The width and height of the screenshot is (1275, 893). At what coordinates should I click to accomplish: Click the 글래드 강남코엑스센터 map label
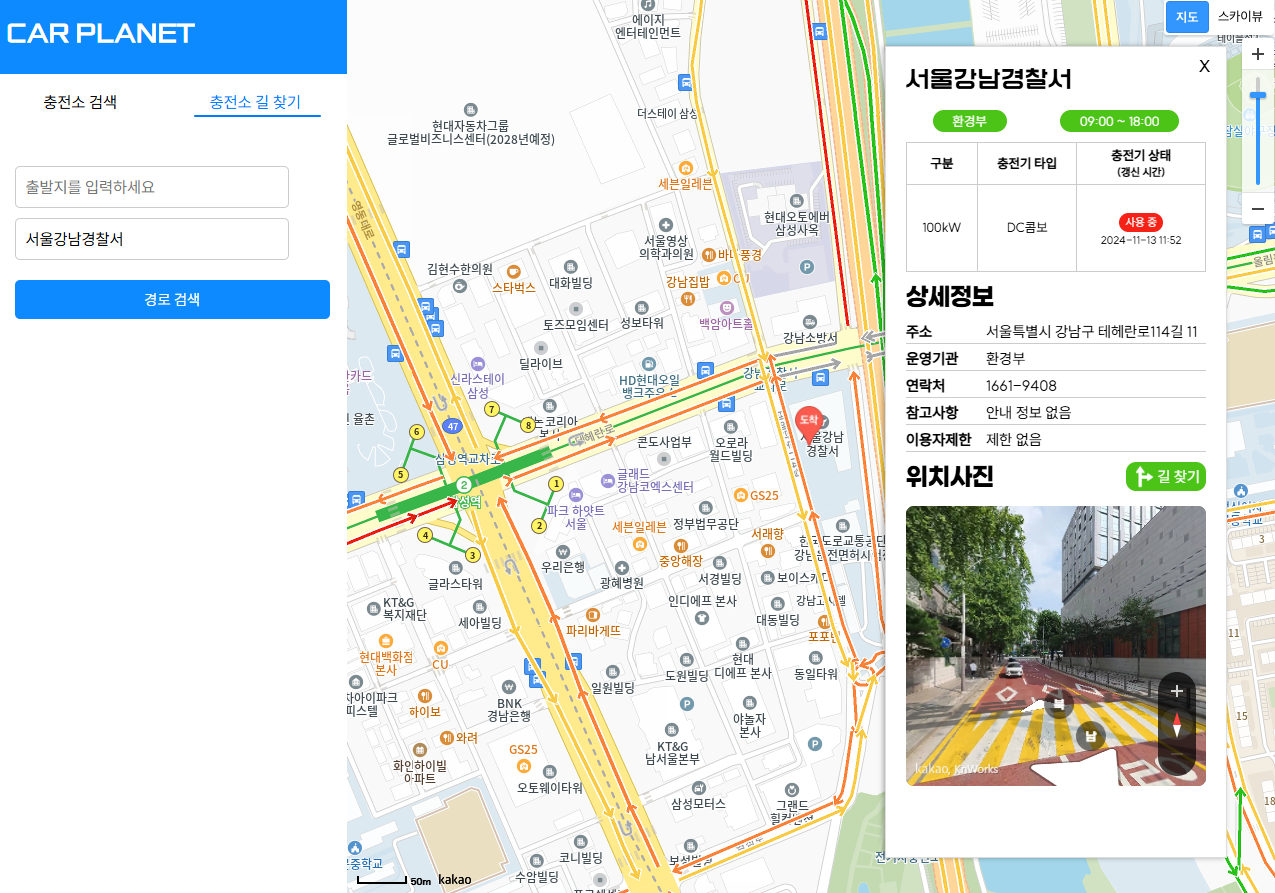[x=655, y=480]
